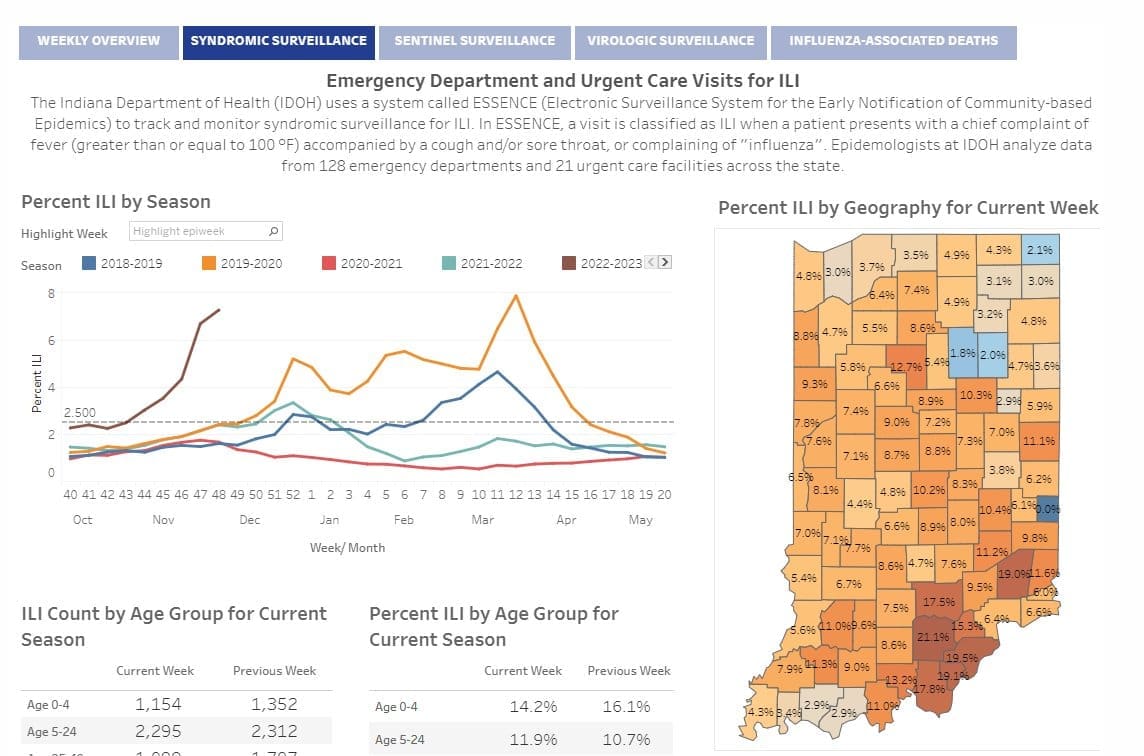This screenshot has height=756, width=1144.
Task: Select the dark blue 0.0% county on map
Action: [1047, 509]
